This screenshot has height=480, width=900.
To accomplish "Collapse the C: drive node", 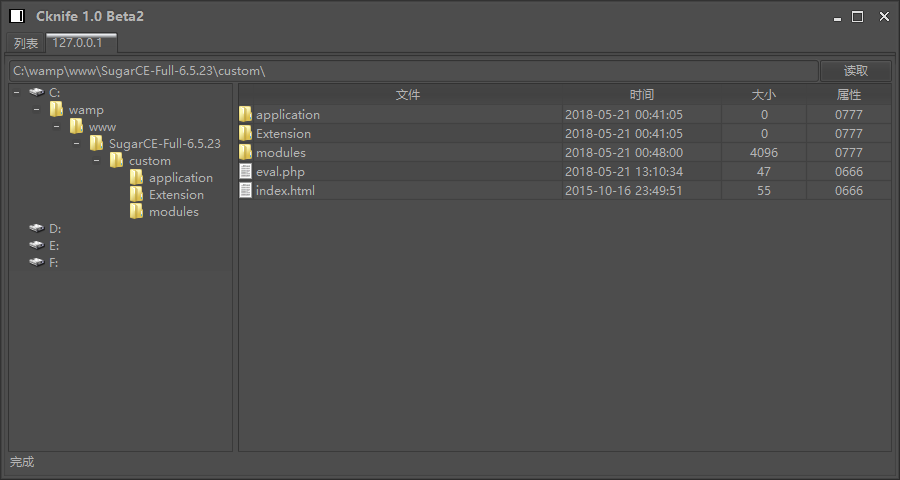I will [17, 92].
